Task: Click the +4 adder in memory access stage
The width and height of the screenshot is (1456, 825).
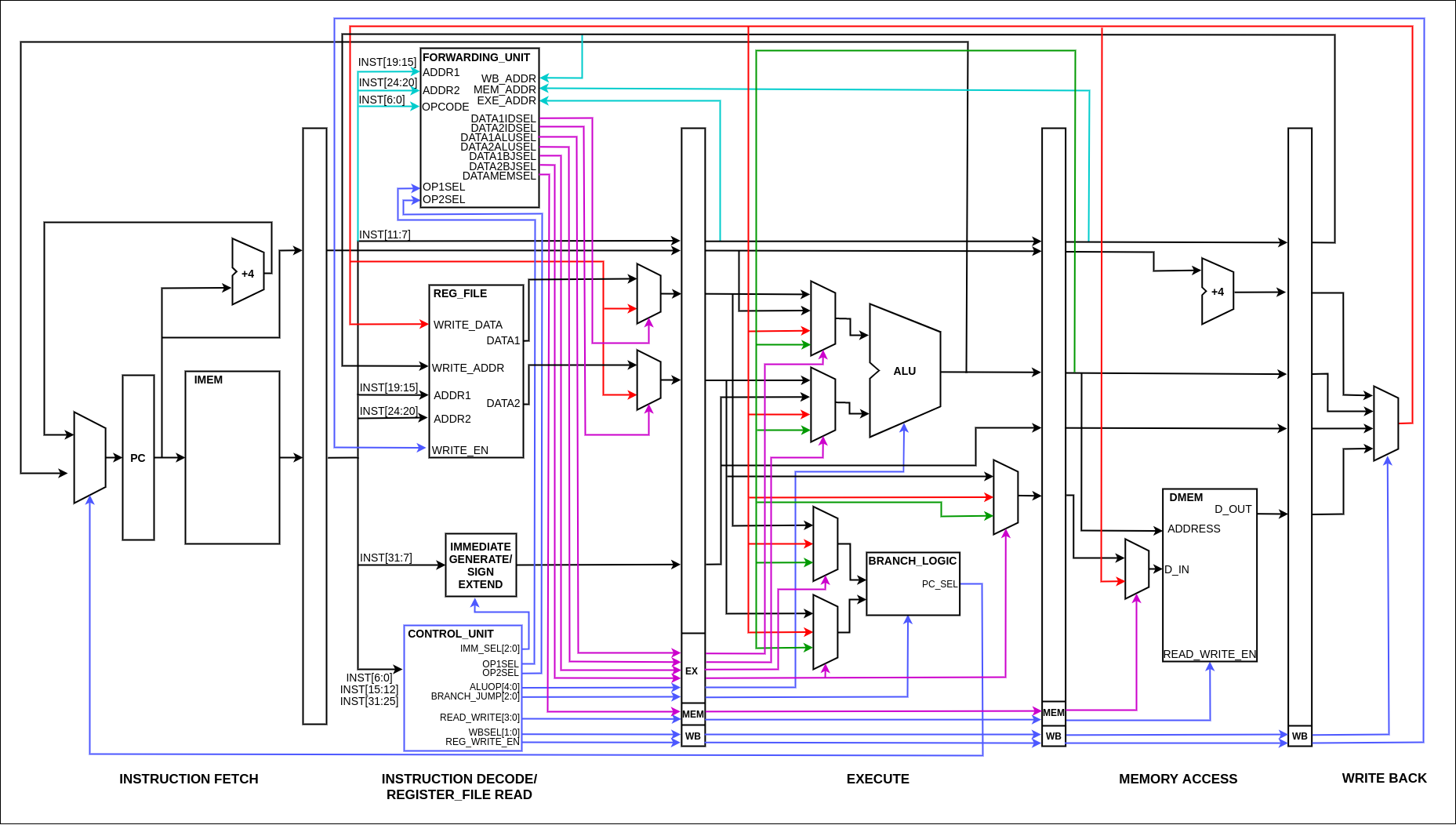Action: coord(1218,291)
